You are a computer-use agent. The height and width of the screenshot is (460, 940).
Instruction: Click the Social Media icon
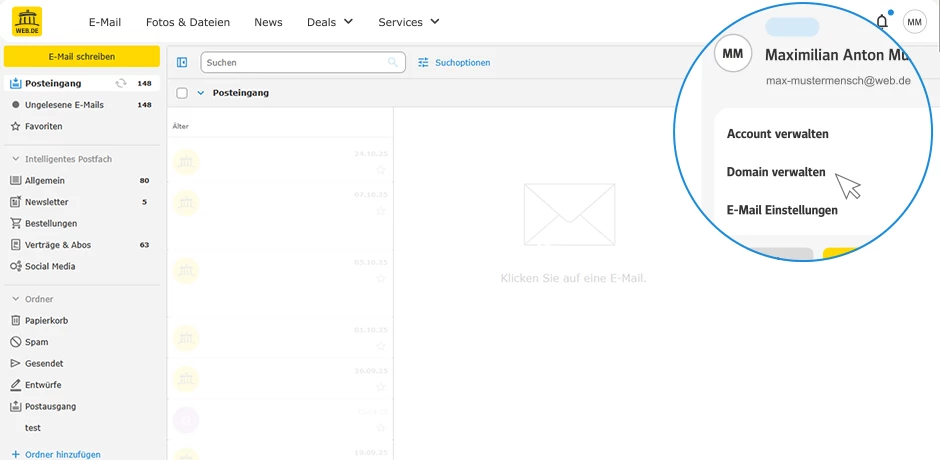(x=16, y=266)
